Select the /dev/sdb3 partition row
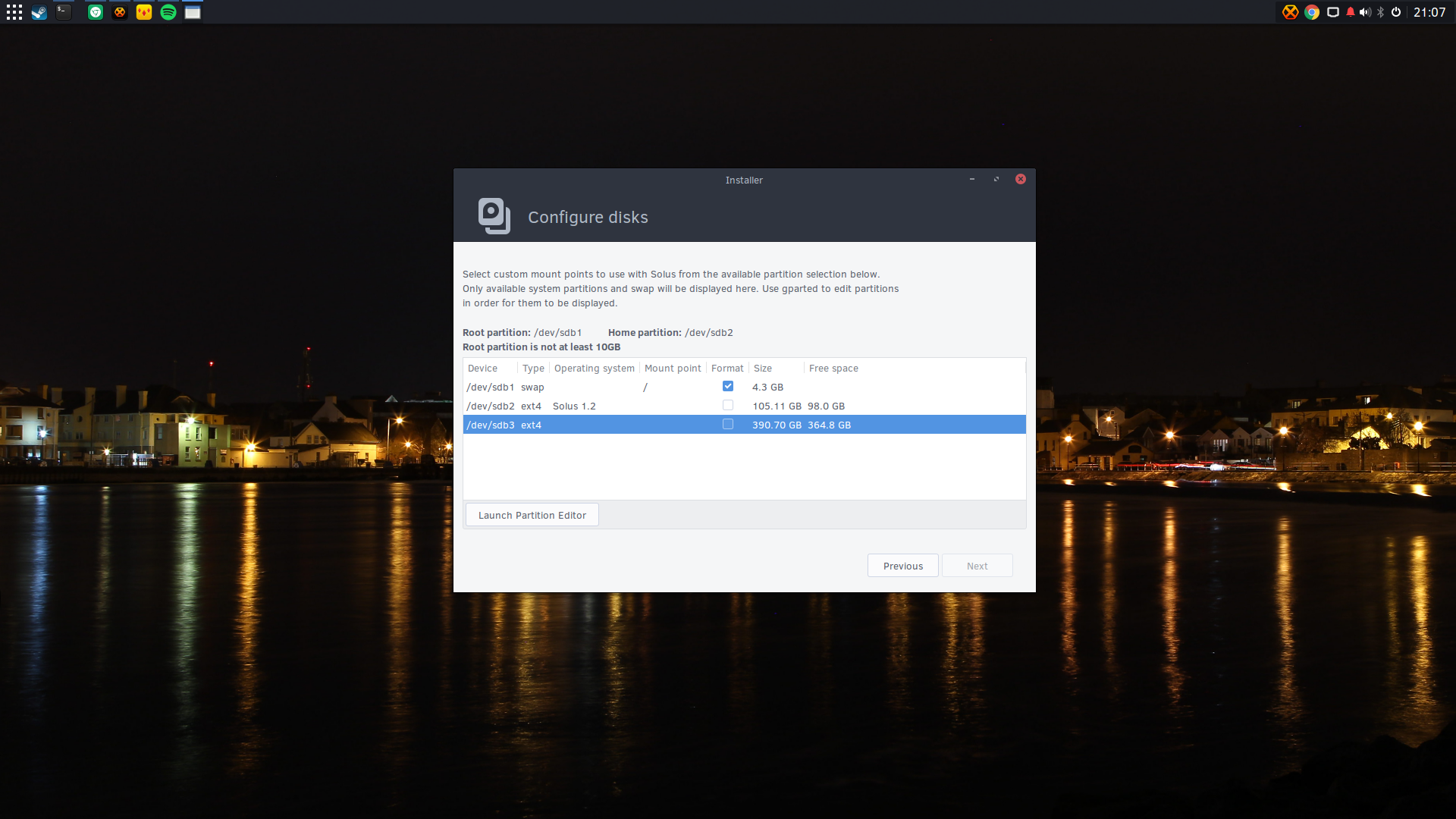This screenshot has height=819, width=1456. (744, 425)
